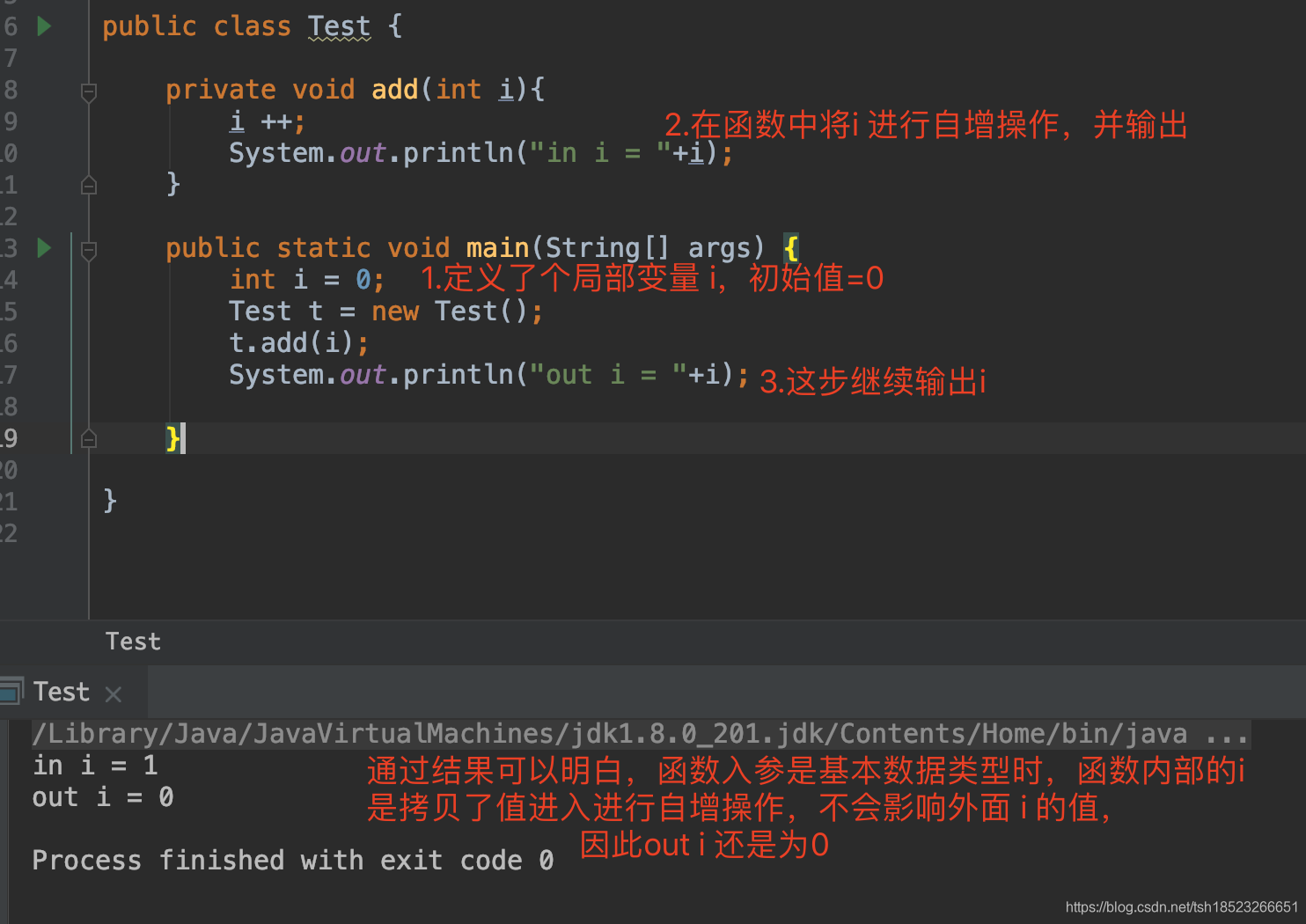Image resolution: width=1306 pixels, height=924 pixels.
Task: Run the Test class from the gutter arrow
Action: 44,26
